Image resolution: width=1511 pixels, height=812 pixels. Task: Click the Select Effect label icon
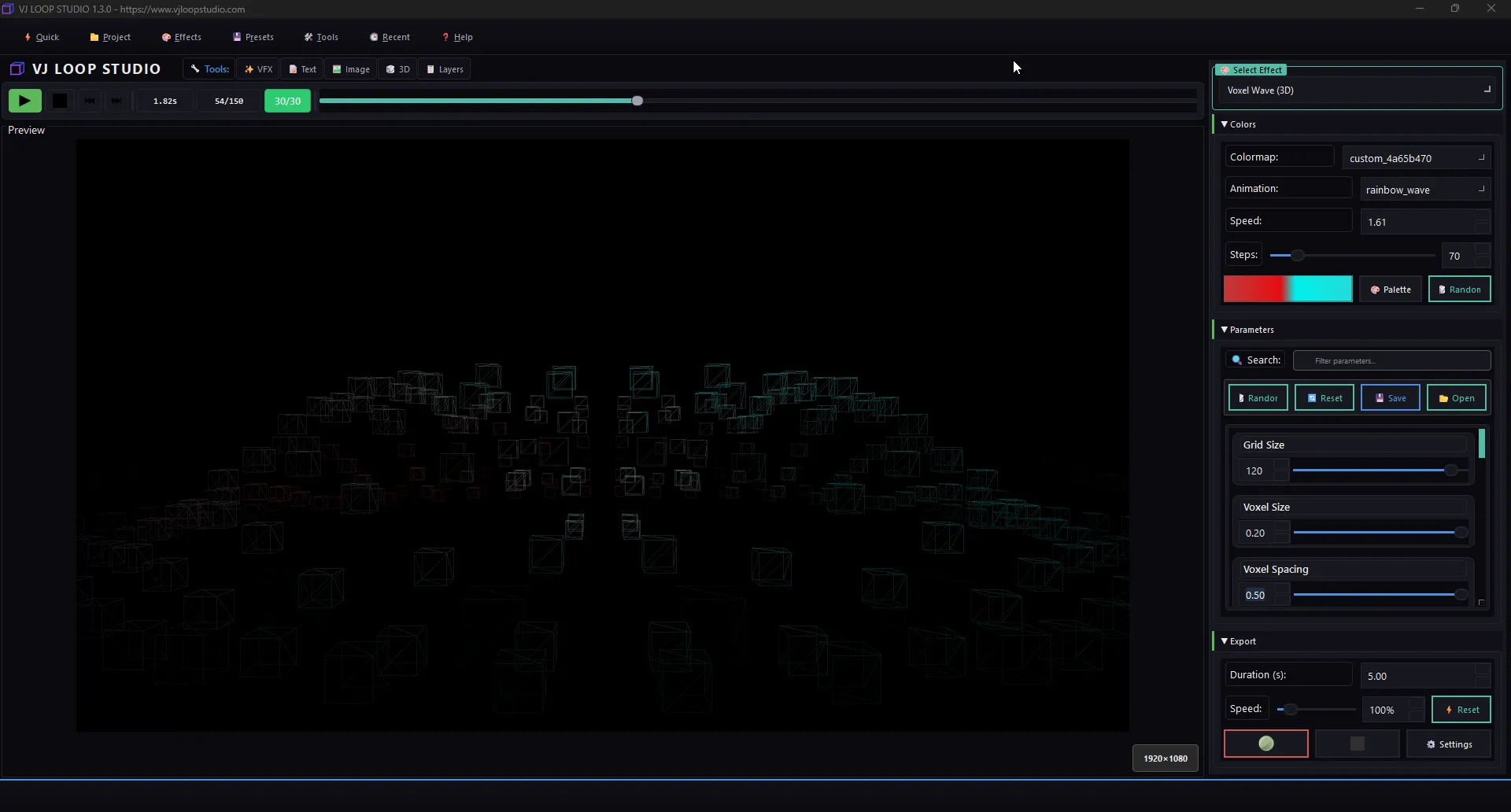tap(1225, 70)
